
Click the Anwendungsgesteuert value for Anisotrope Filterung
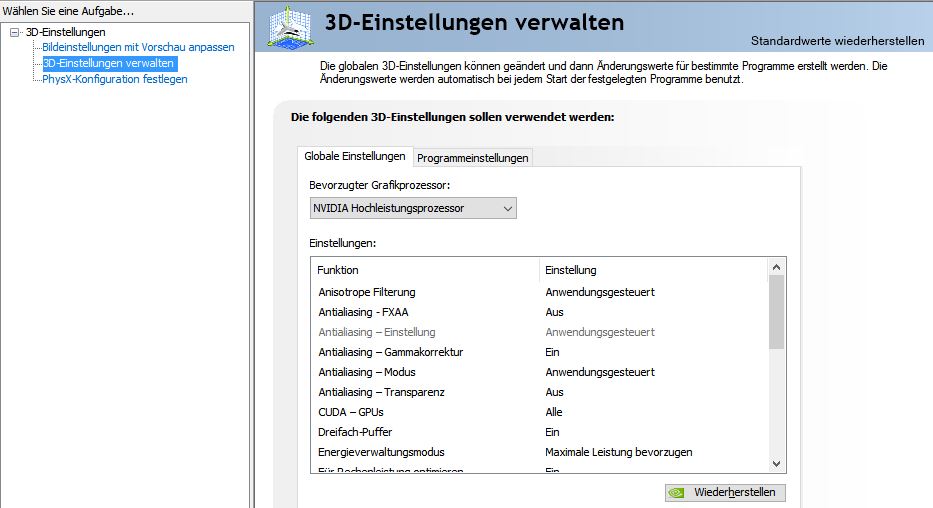(600, 292)
